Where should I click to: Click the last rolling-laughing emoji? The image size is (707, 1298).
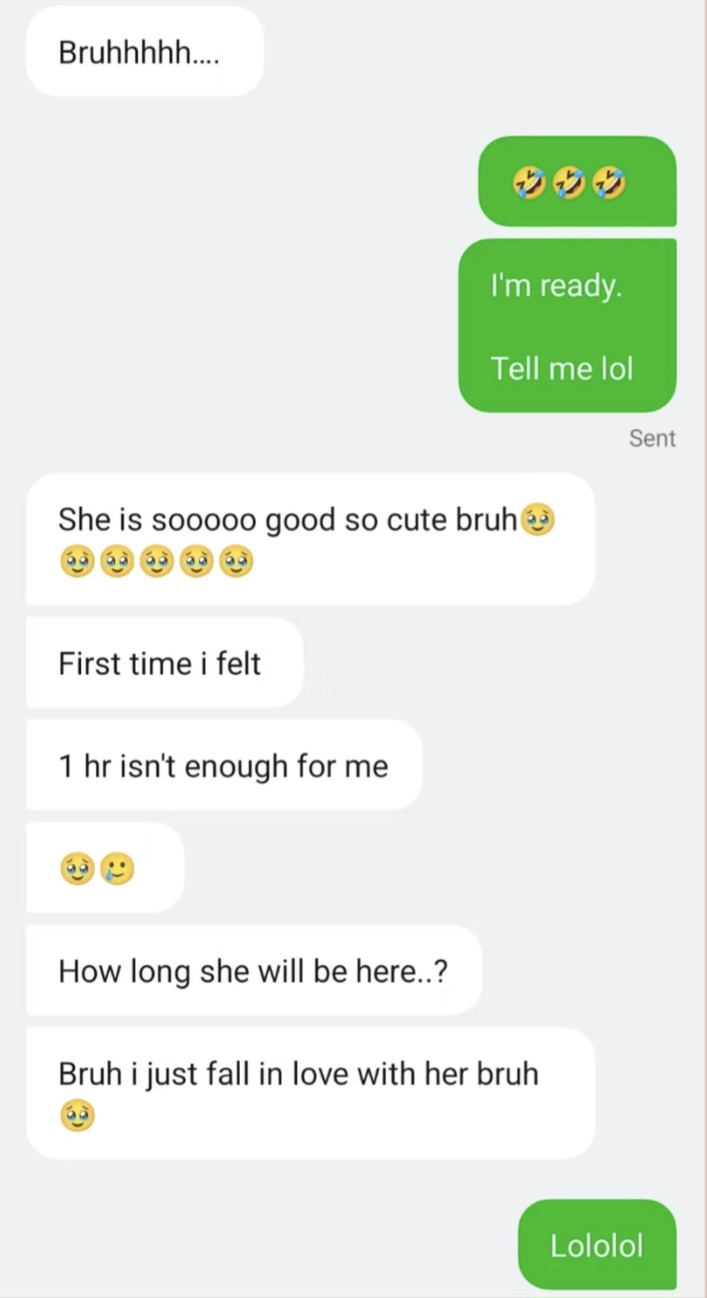pos(608,182)
